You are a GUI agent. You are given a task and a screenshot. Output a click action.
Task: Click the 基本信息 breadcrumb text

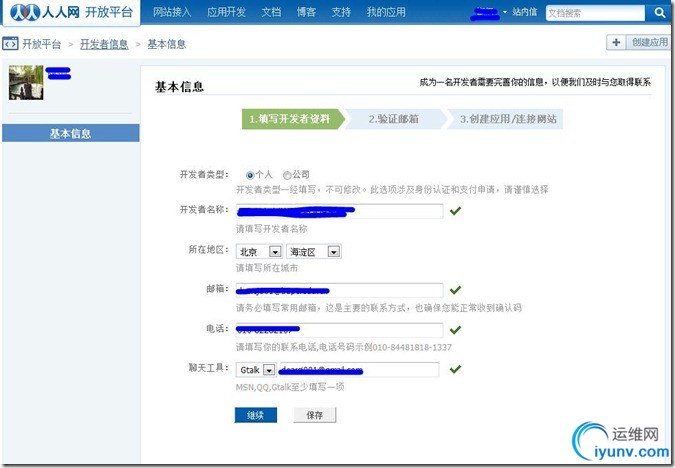point(167,44)
